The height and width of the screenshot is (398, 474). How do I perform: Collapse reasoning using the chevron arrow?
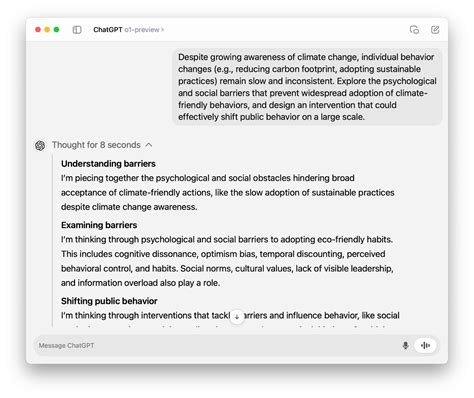pyautogui.click(x=149, y=145)
